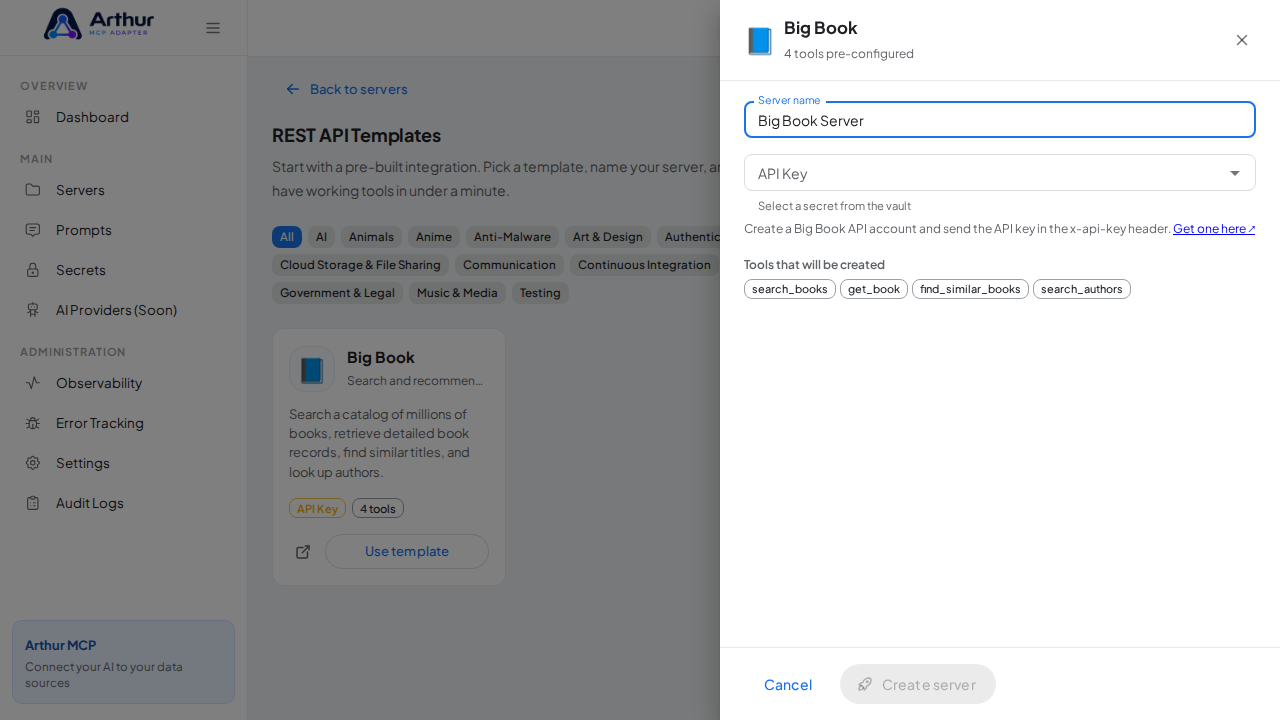Click the API Key badge on Big Book card

point(317,508)
